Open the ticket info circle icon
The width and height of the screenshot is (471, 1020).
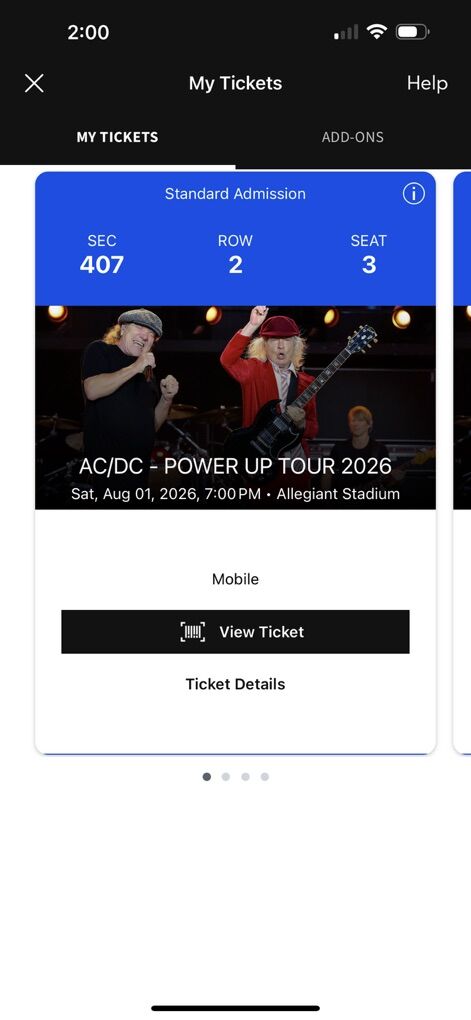414,193
